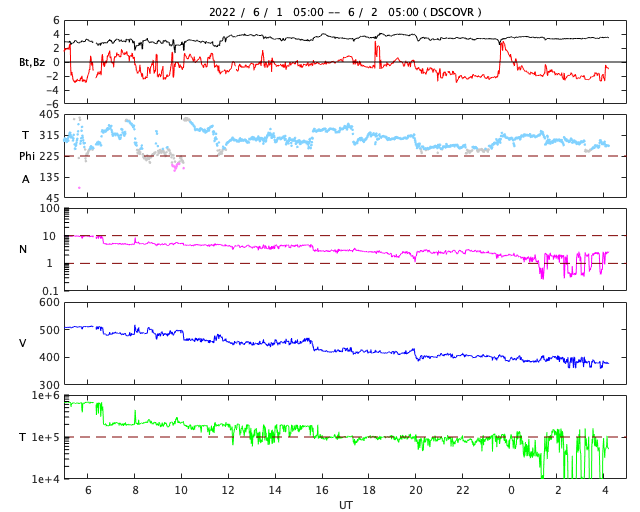Viewport: 640px width, 512px height.
Task: Click the 'A' label below Phi
Action: coord(25,179)
